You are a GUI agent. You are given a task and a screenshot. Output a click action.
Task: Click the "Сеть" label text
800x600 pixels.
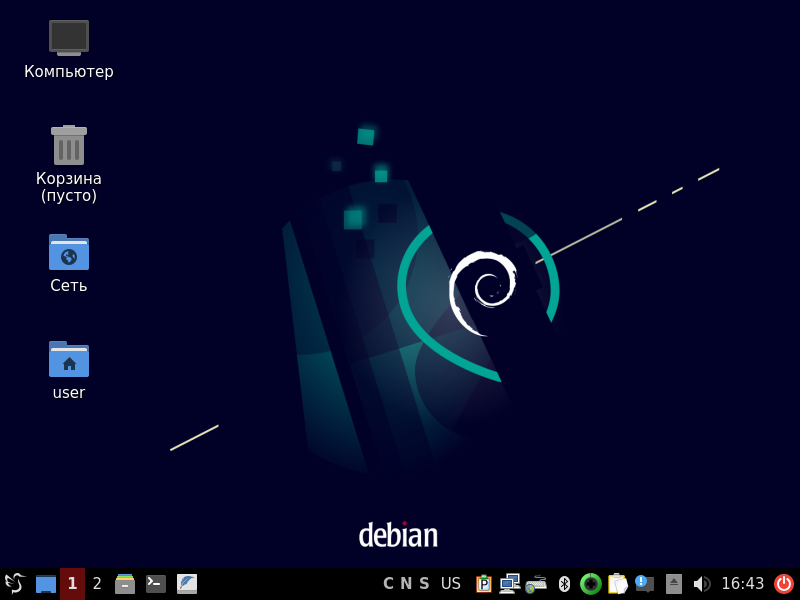tap(69, 285)
